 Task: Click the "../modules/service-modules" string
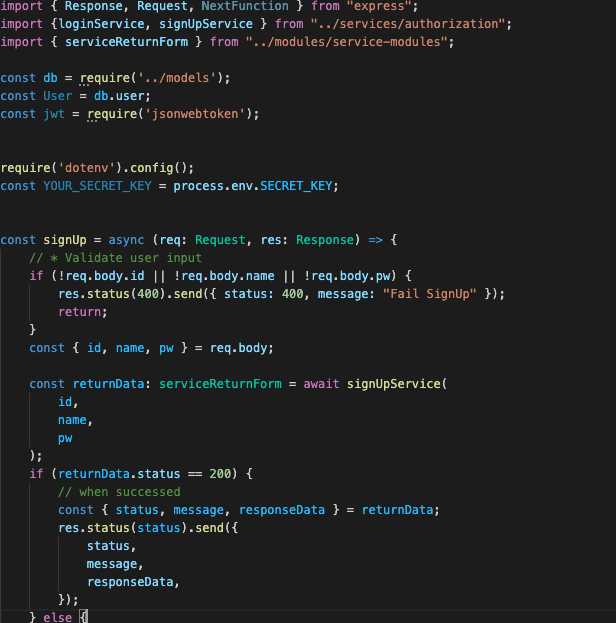click(x=347, y=42)
